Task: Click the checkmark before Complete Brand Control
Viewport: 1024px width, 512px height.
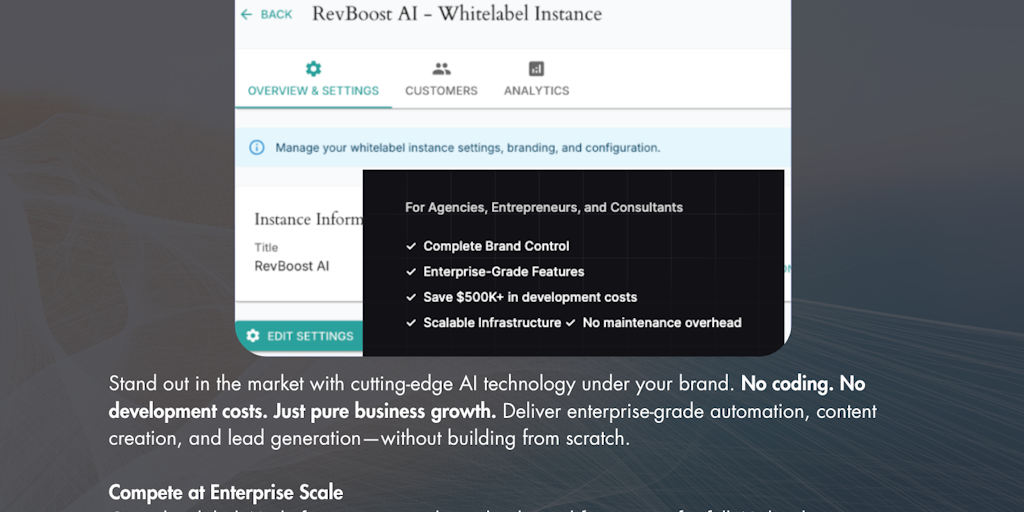Action: pos(411,246)
